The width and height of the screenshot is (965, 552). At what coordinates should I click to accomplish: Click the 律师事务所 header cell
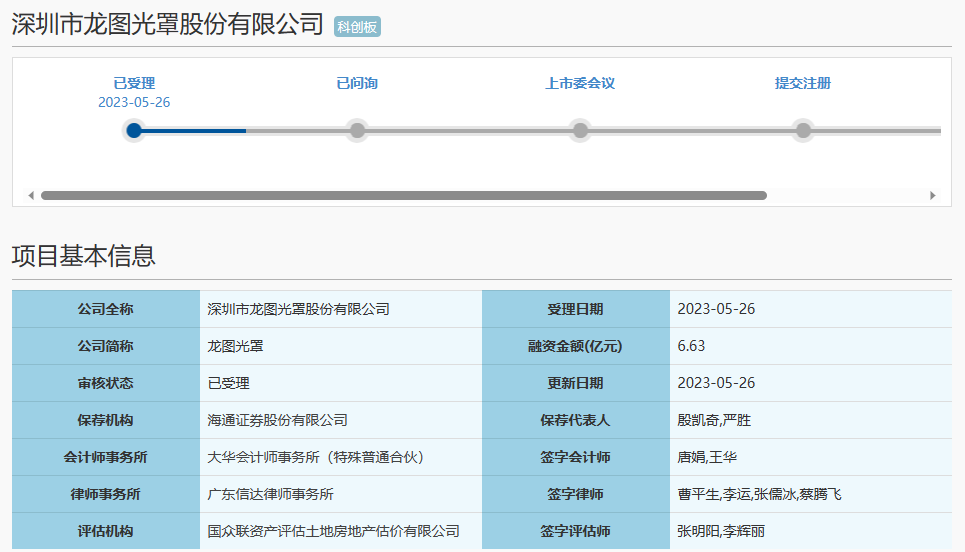[x=106, y=494]
